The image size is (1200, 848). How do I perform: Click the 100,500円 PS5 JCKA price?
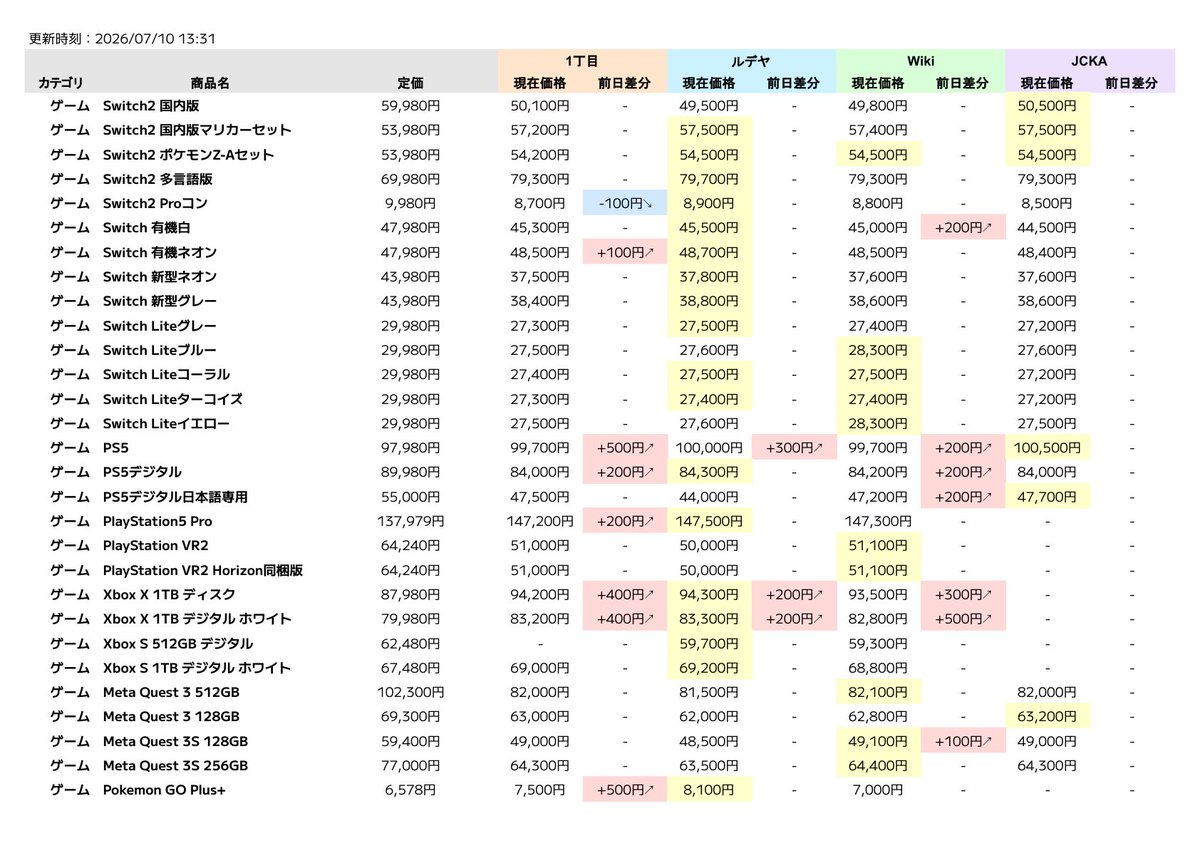1047,448
